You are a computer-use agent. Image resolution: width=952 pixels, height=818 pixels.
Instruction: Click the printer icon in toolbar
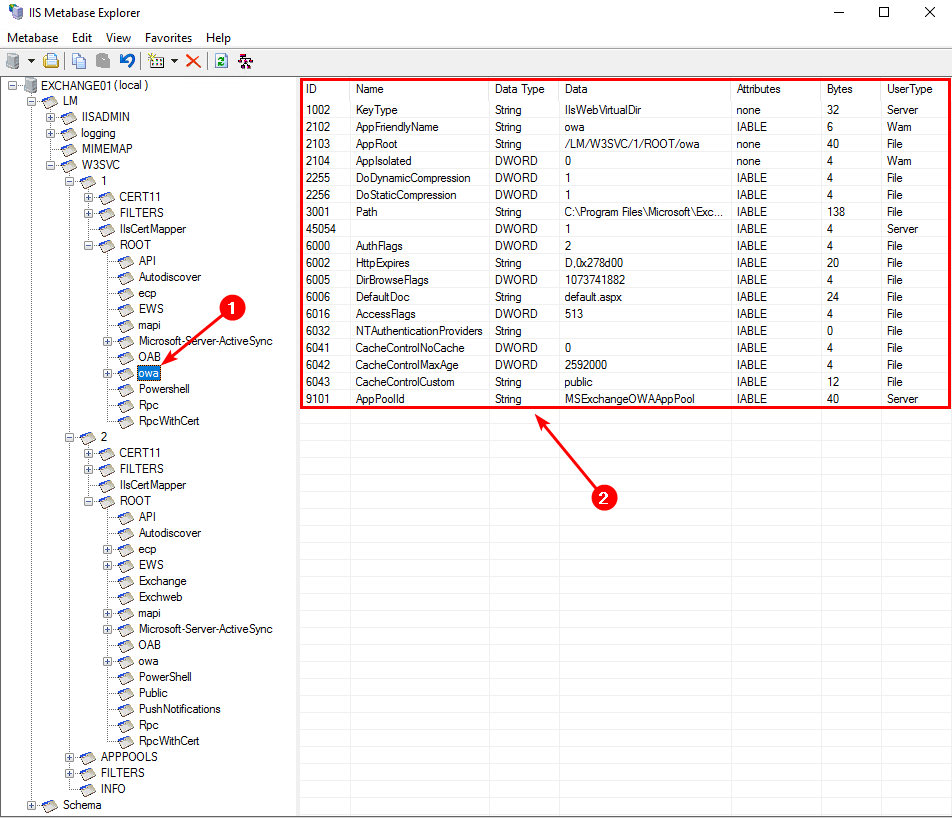click(51, 61)
